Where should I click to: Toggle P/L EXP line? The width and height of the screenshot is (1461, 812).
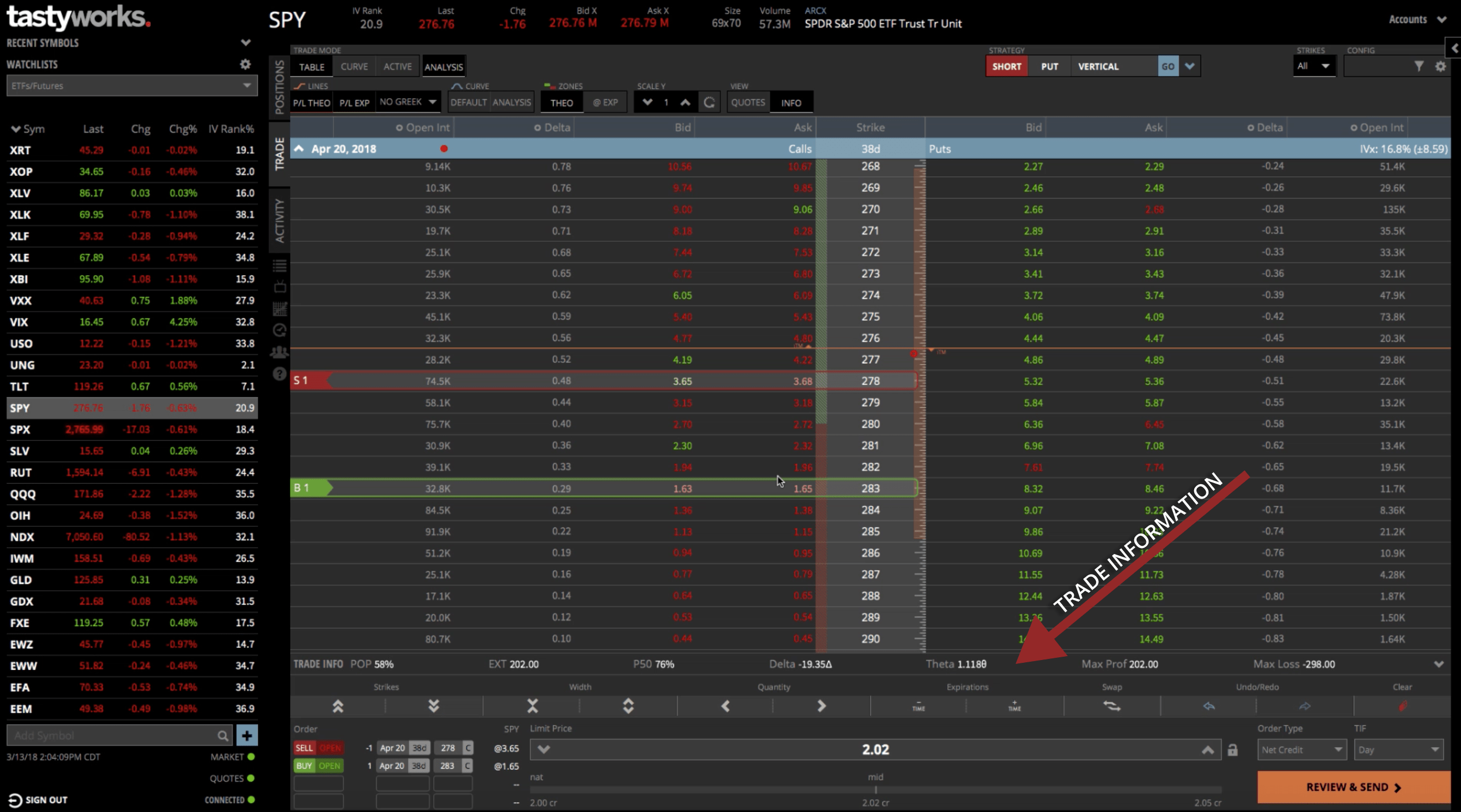point(354,103)
